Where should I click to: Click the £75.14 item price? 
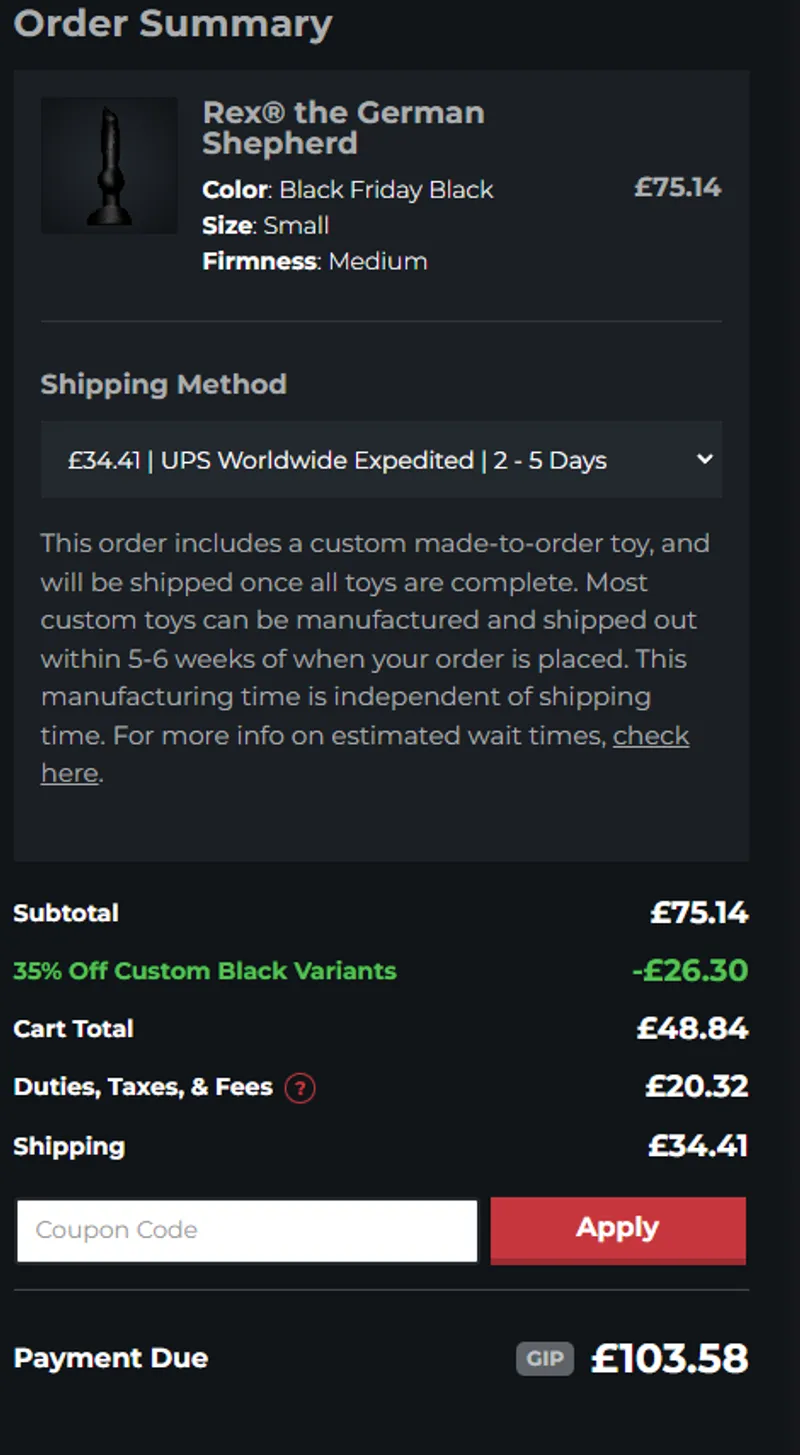pos(677,188)
